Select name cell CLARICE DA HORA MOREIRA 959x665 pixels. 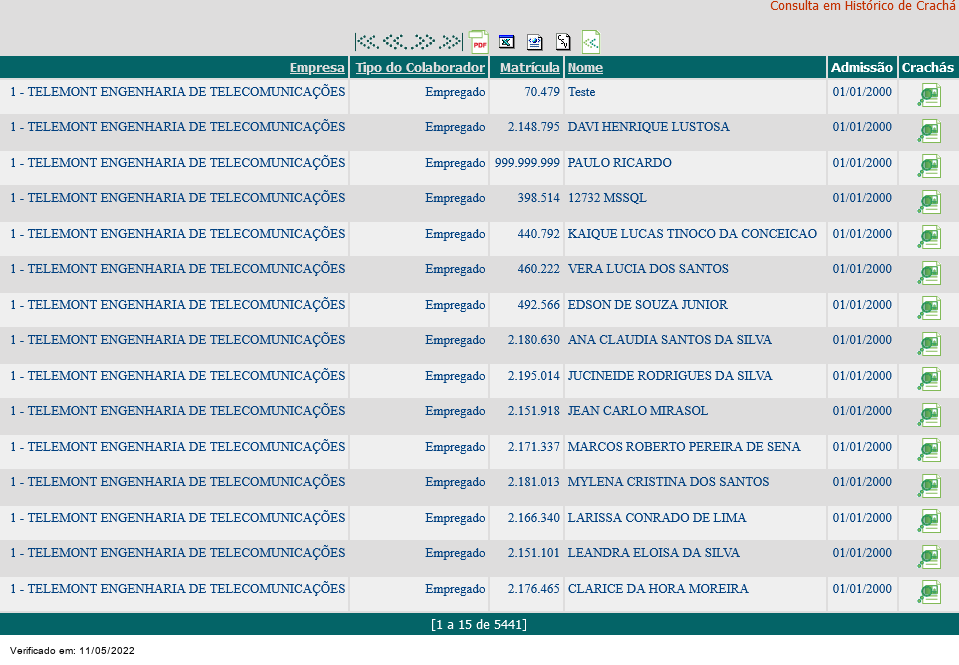tap(658, 589)
